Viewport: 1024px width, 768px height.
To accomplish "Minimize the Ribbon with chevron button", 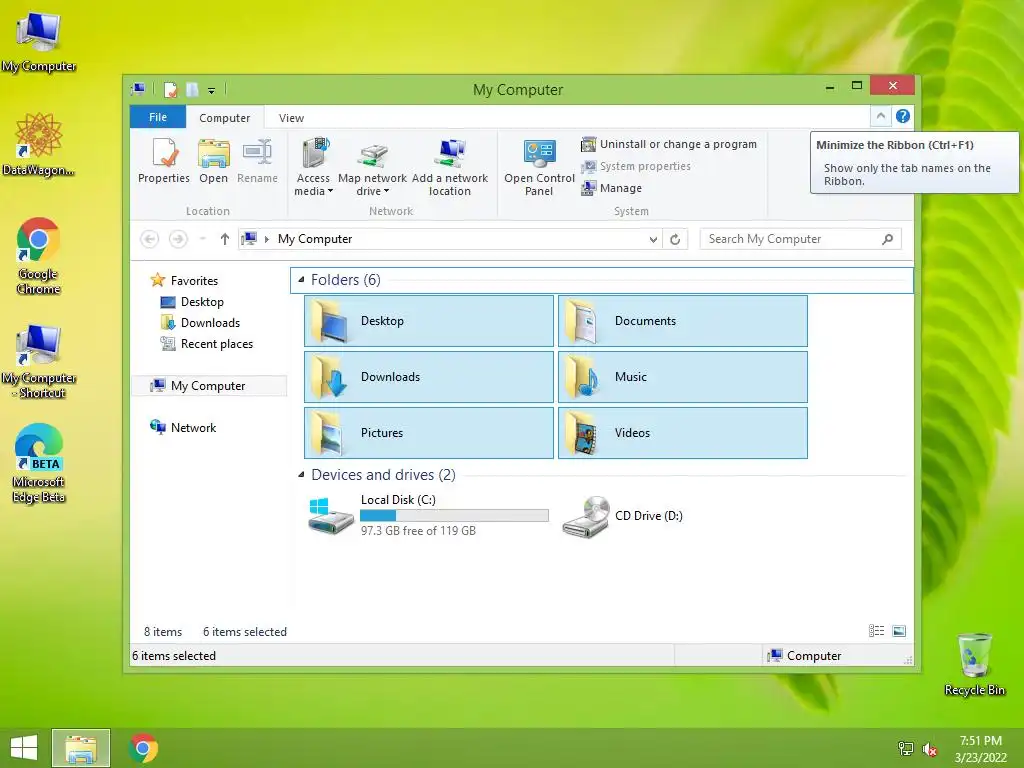I will [880, 116].
